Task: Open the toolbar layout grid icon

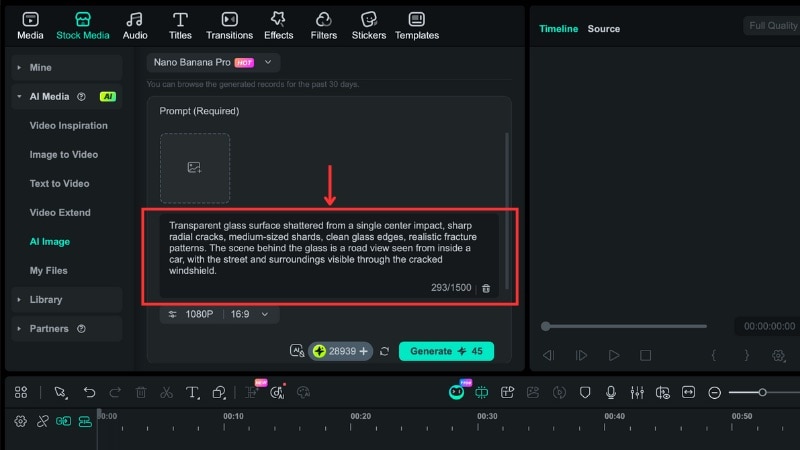Action: click(21, 392)
